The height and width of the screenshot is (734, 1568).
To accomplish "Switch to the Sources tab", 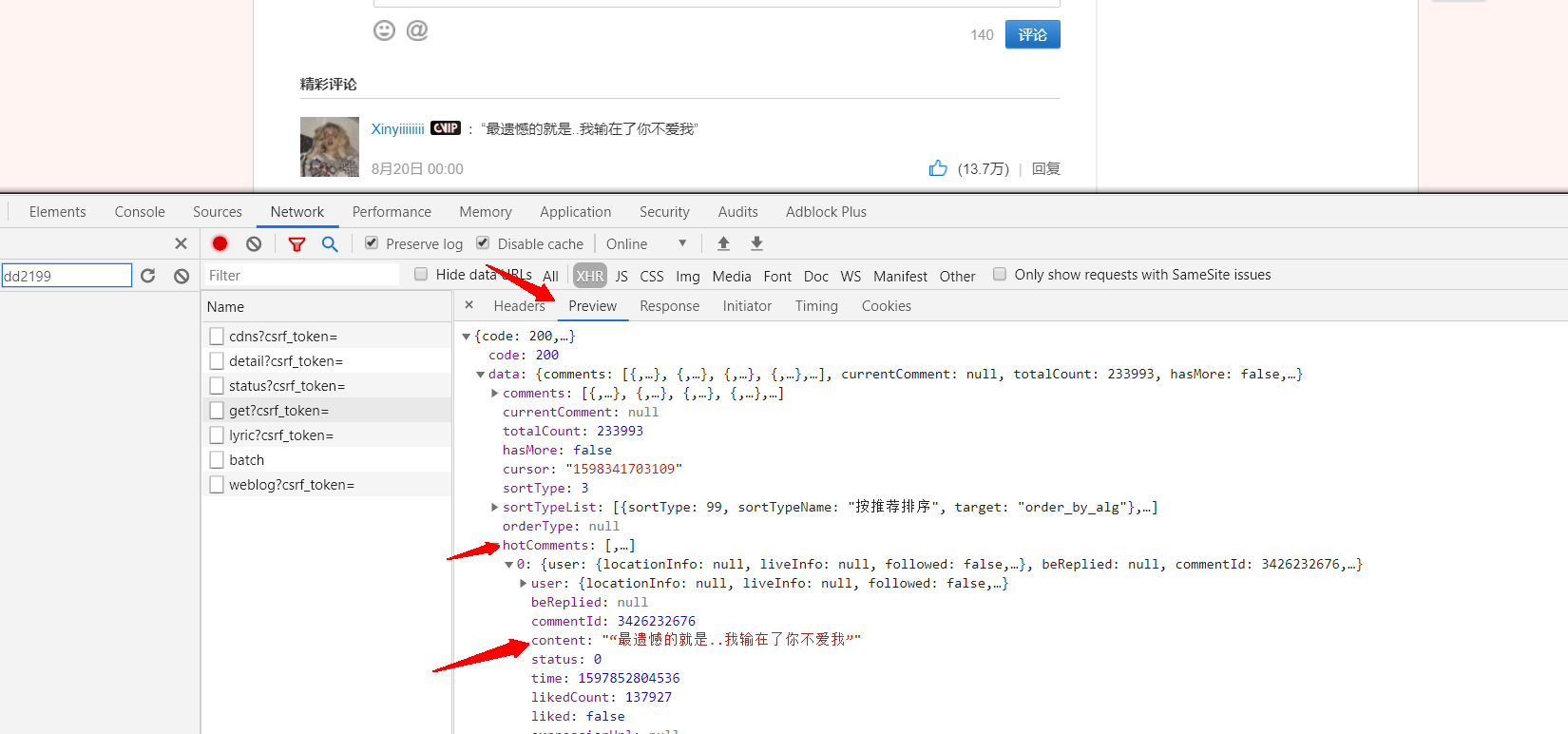I will coord(218,211).
